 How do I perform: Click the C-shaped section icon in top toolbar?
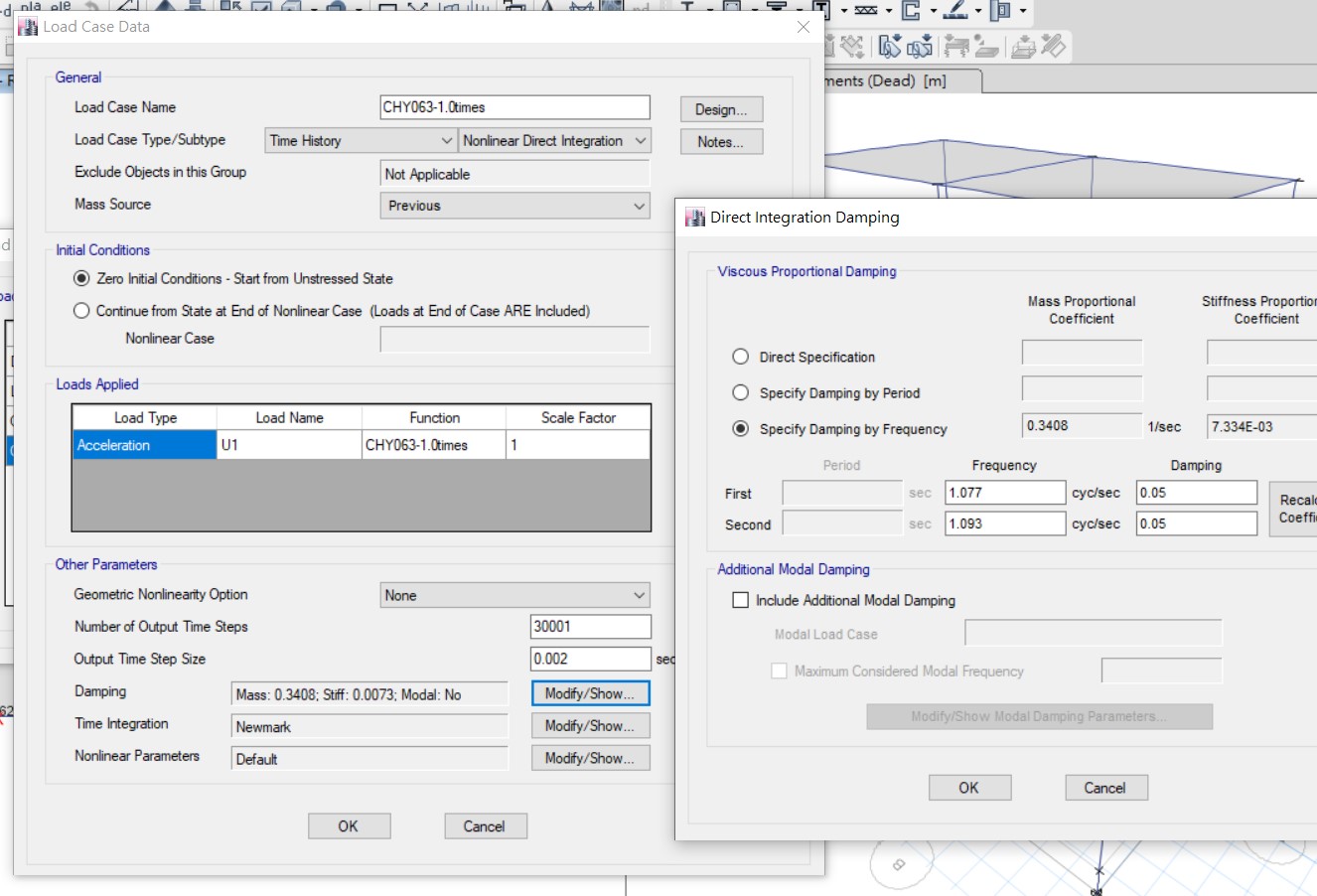tap(911, 10)
